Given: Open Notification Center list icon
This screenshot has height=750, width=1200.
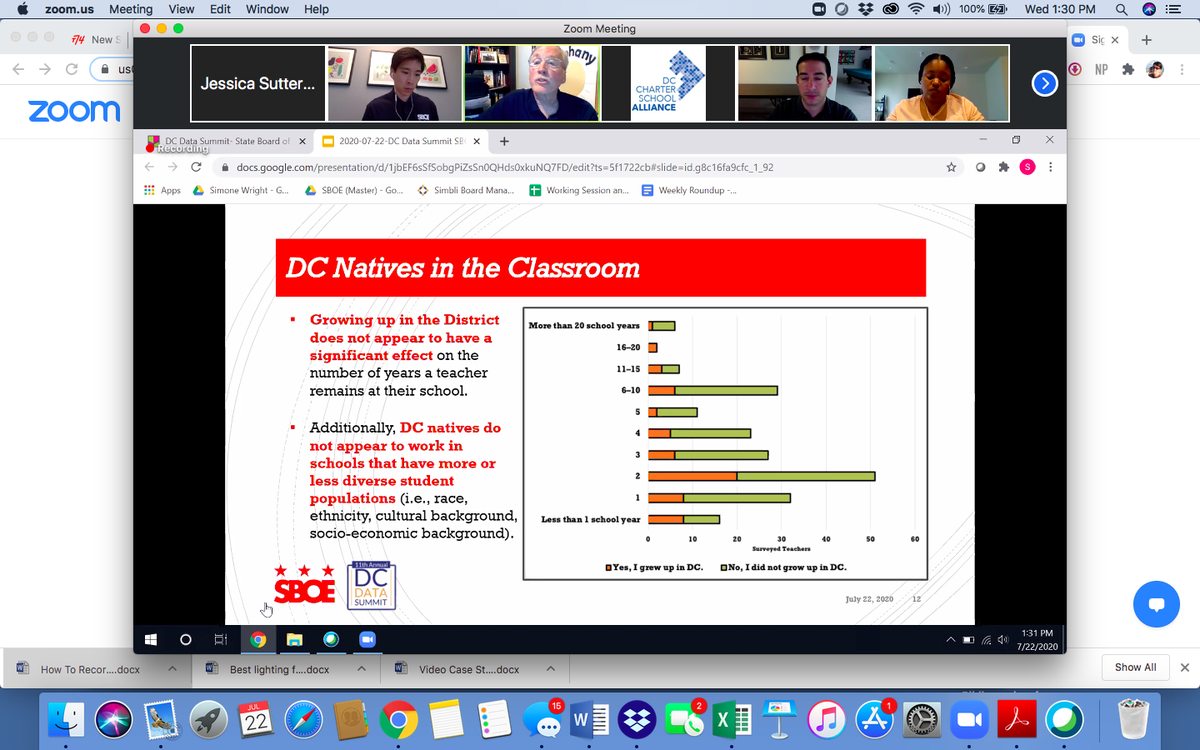Looking at the screenshot, I should pos(1174,9).
